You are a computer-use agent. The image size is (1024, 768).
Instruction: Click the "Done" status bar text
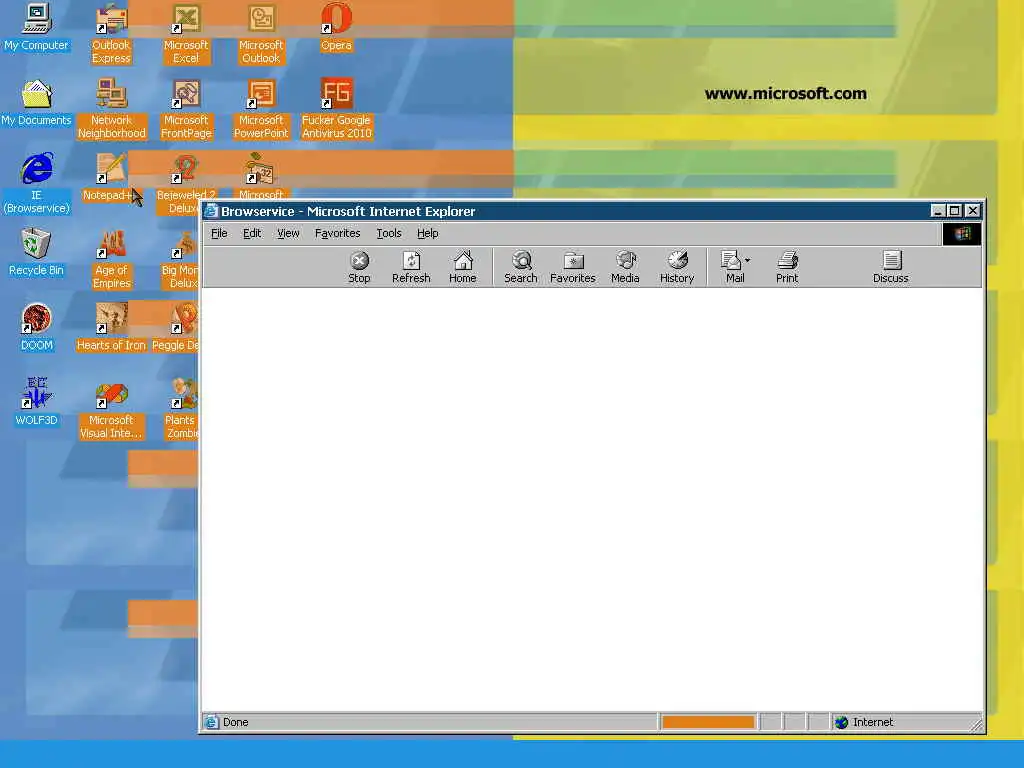coord(236,722)
